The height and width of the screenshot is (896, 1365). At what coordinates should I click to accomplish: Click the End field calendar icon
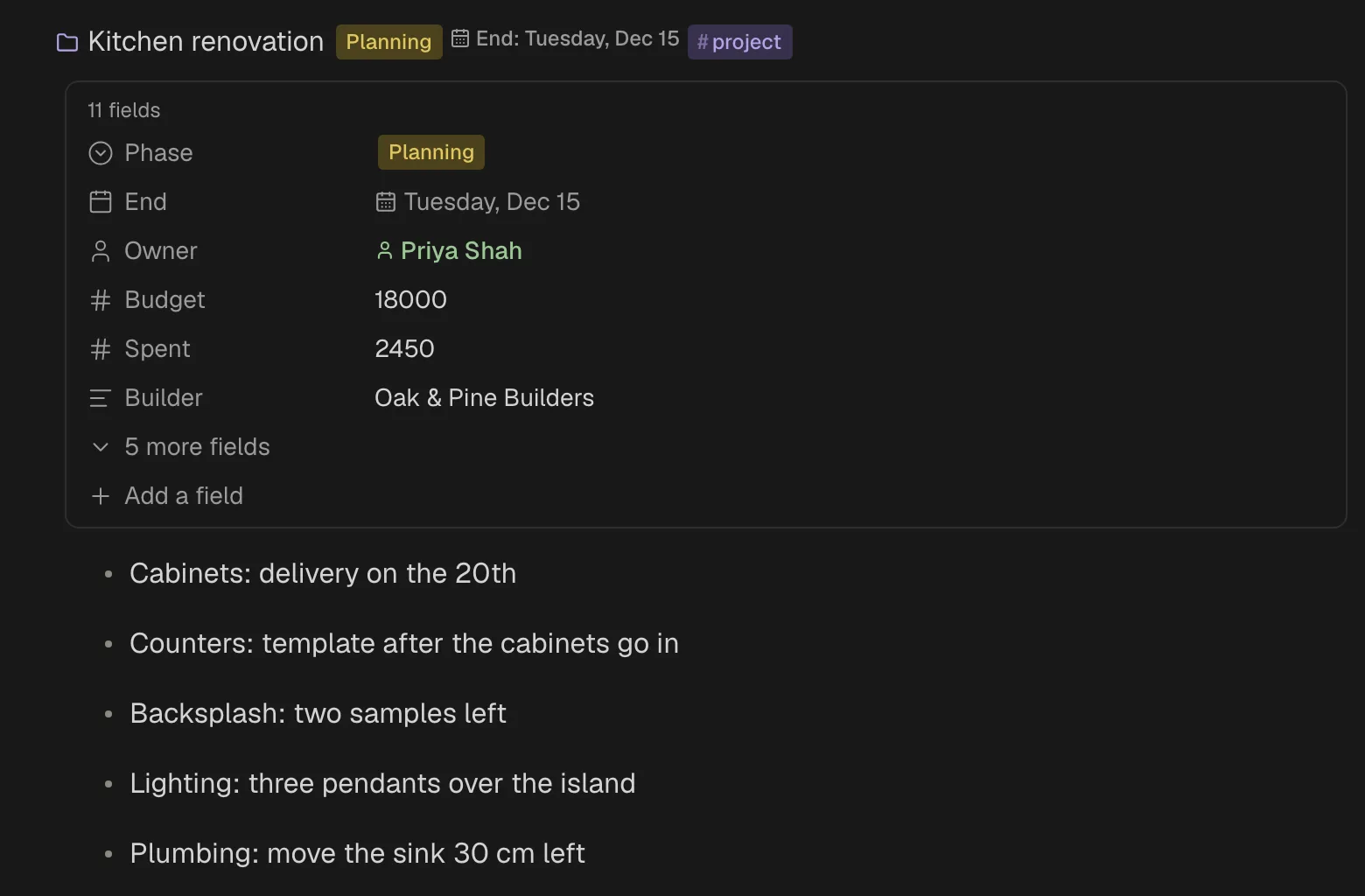click(101, 202)
